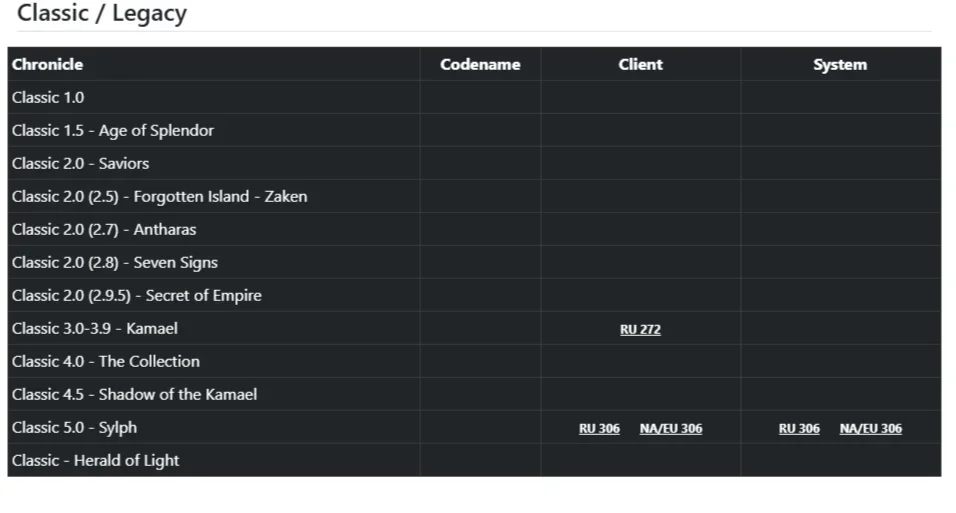Select Classic 4.5 - Shadow of the Kamael
The image size is (956, 513).
(134, 395)
